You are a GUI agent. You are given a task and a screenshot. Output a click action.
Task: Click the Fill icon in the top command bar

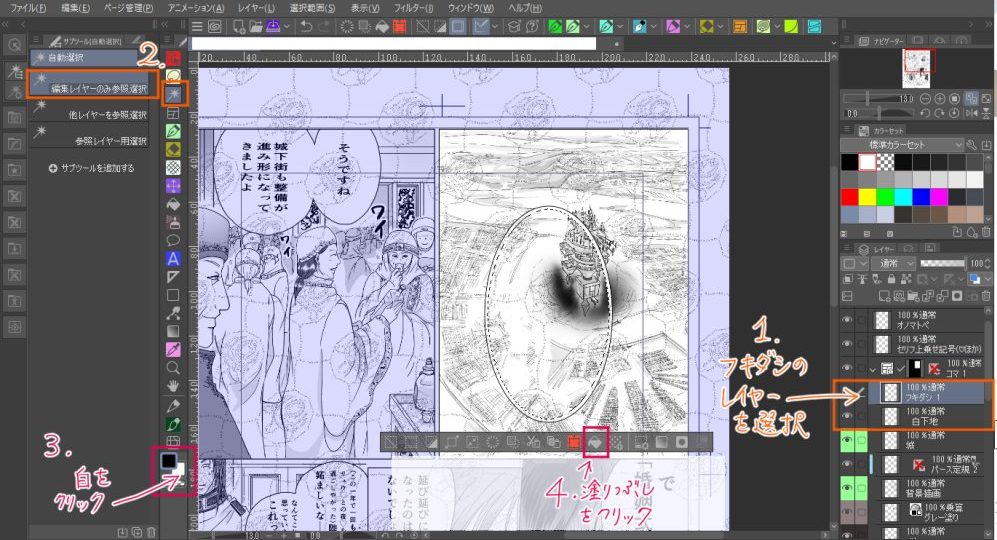382,27
